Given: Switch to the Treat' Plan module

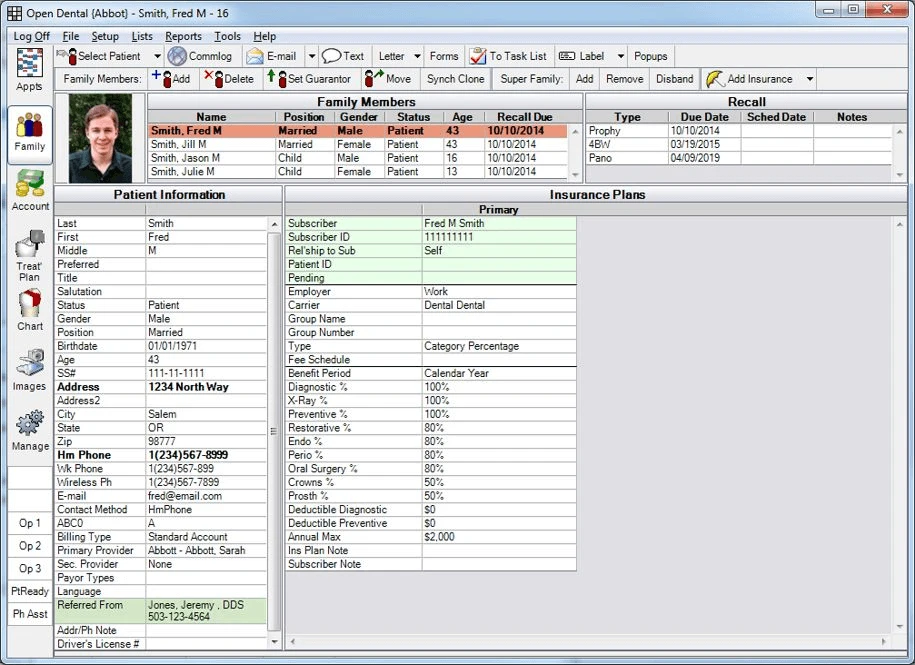Looking at the screenshot, I should point(30,255).
